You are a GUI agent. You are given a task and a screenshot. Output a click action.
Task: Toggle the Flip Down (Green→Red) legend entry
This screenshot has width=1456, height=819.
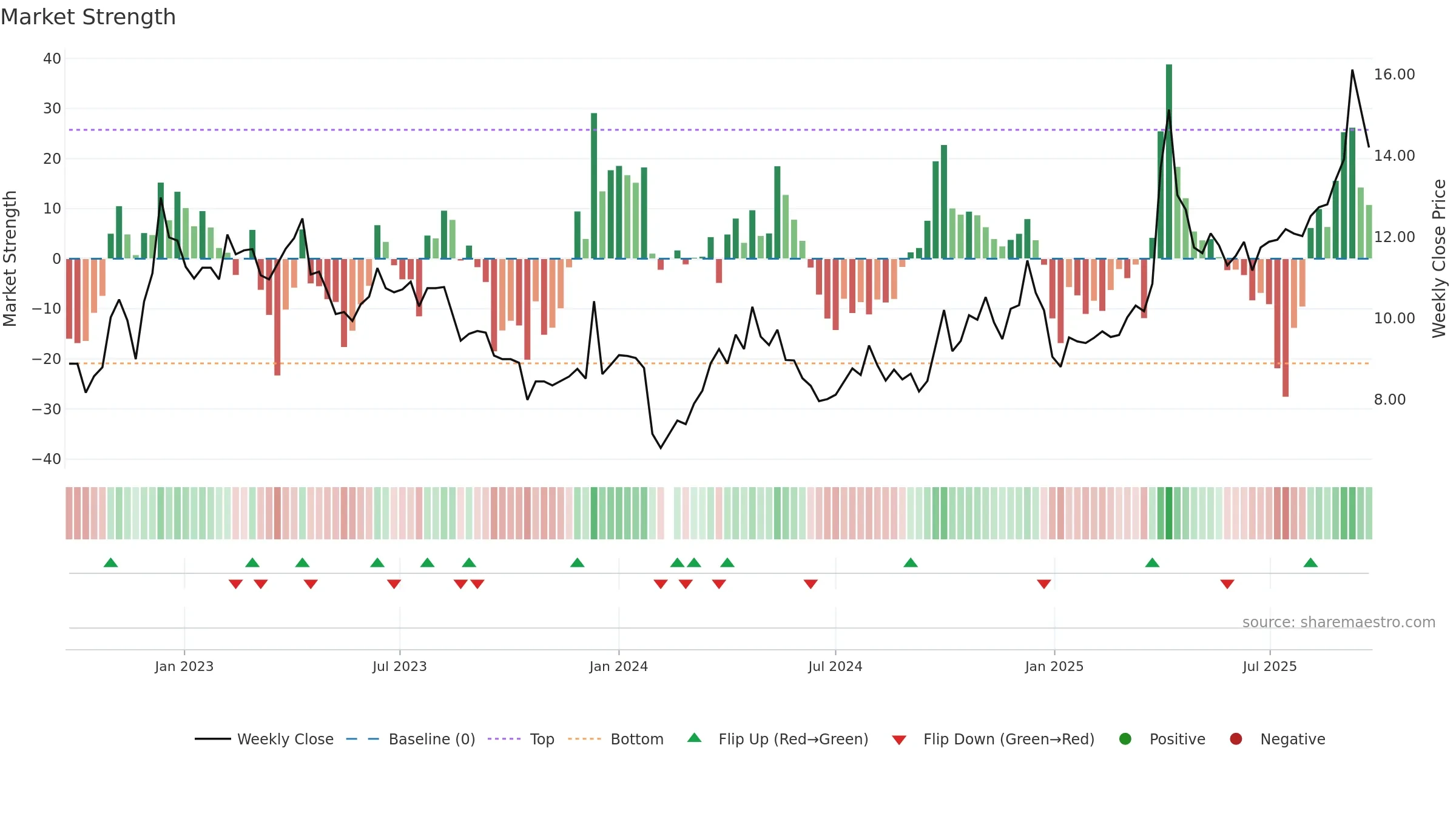pyautogui.click(x=993, y=739)
